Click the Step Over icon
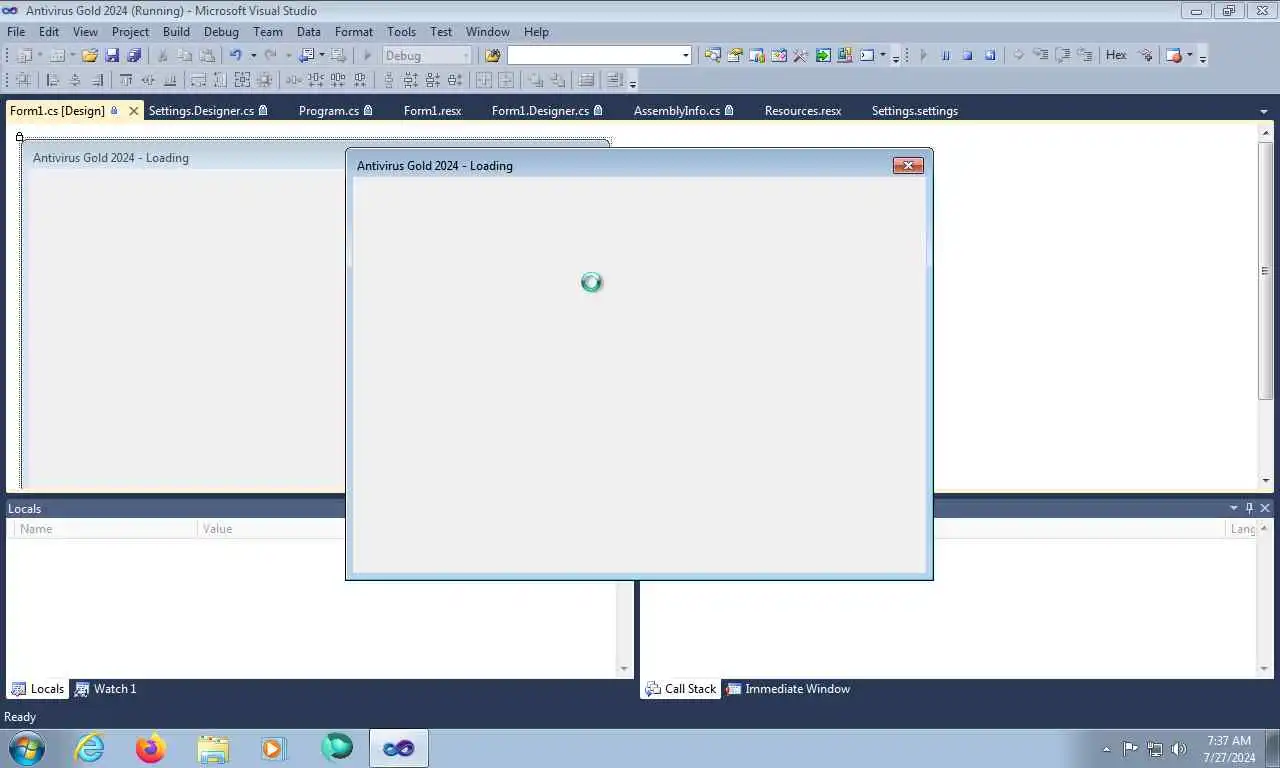The height and width of the screenshot is (768, 1280). (x=1063, y=55)
